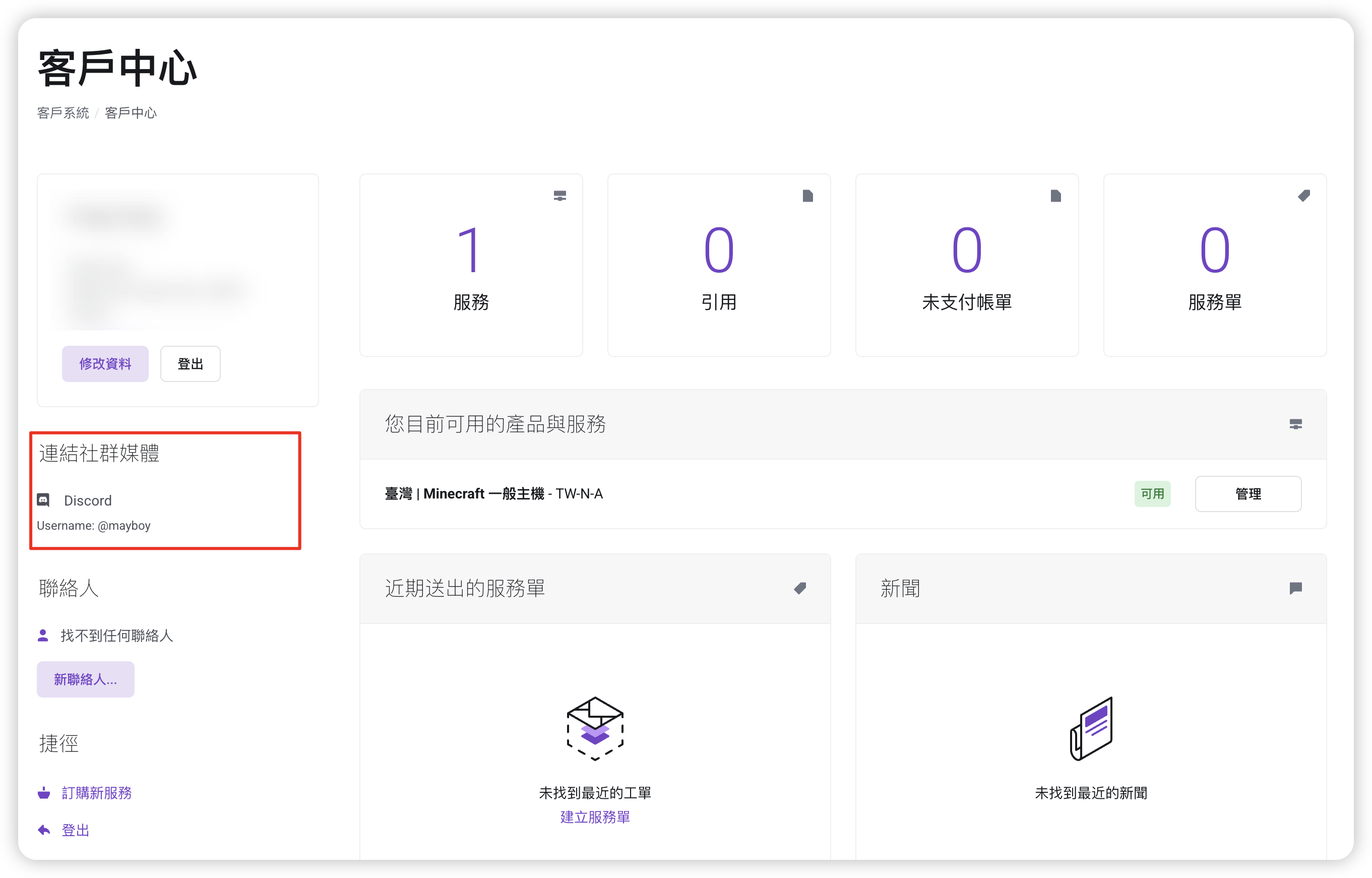1372x878 pixels.
Task: Click the document icon on the 引用 card
Action: coord(807,196)
